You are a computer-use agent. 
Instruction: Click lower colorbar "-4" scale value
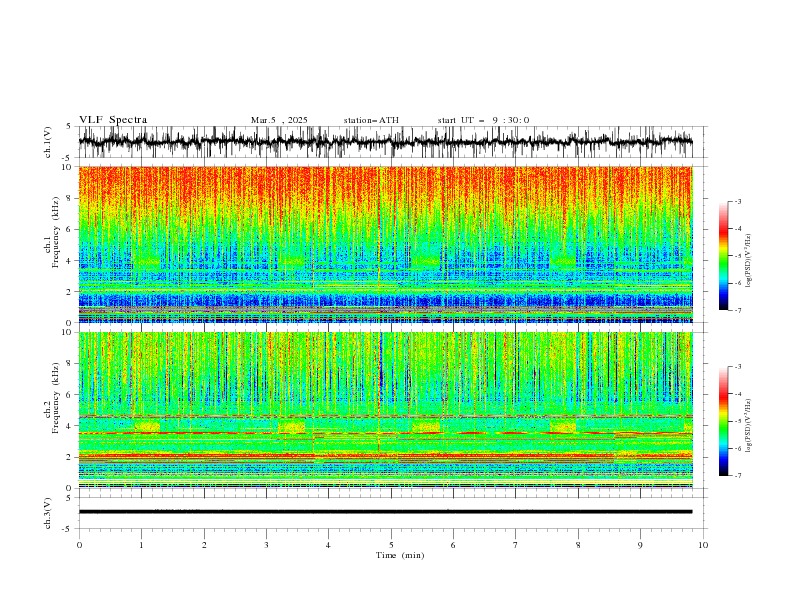[738, 394]
